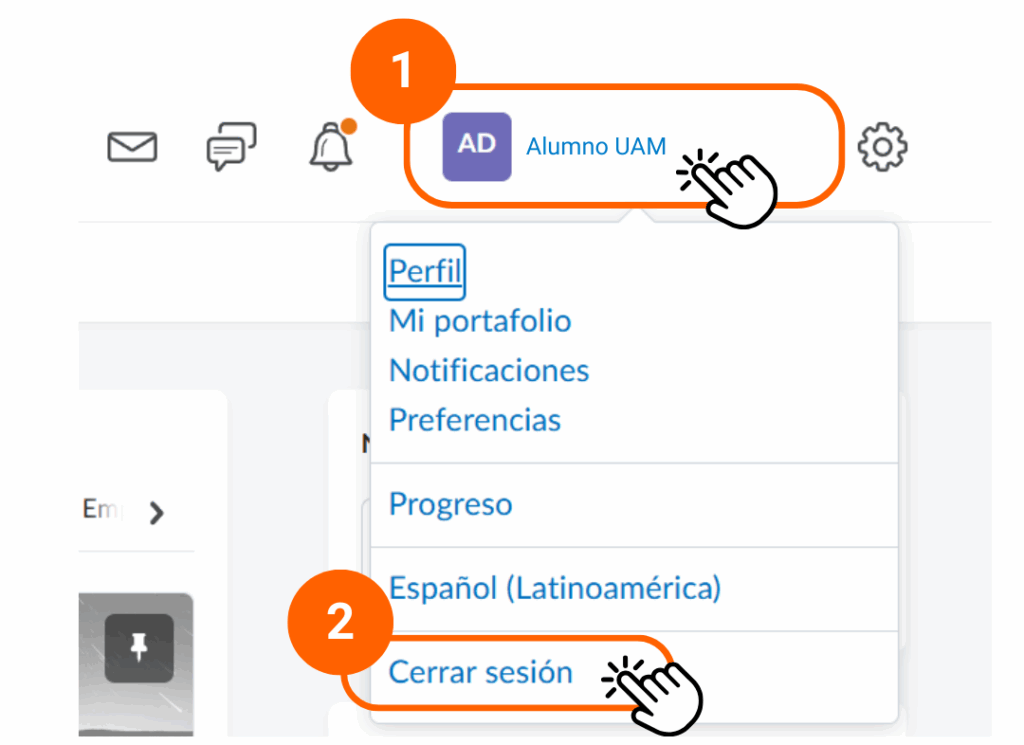Choose Notificaciones in the dropdown menu

coord(489,371)
